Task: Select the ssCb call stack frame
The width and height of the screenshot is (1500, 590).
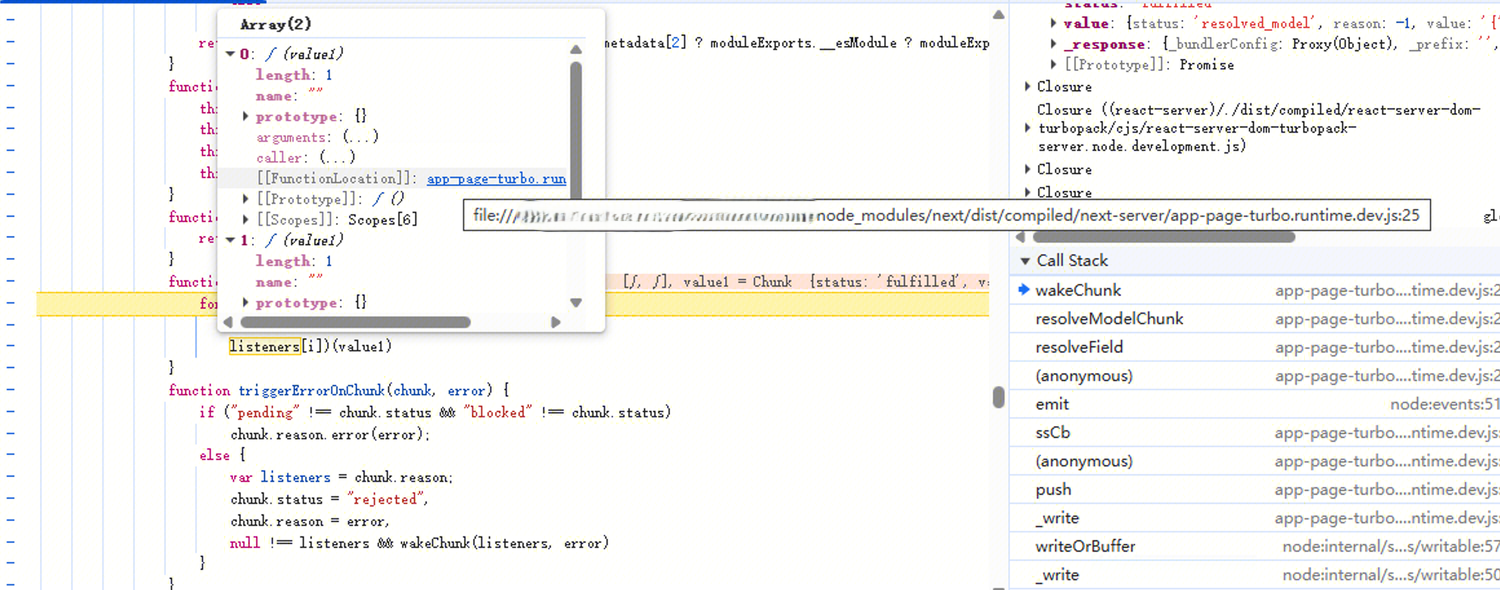Action: 1053,433
